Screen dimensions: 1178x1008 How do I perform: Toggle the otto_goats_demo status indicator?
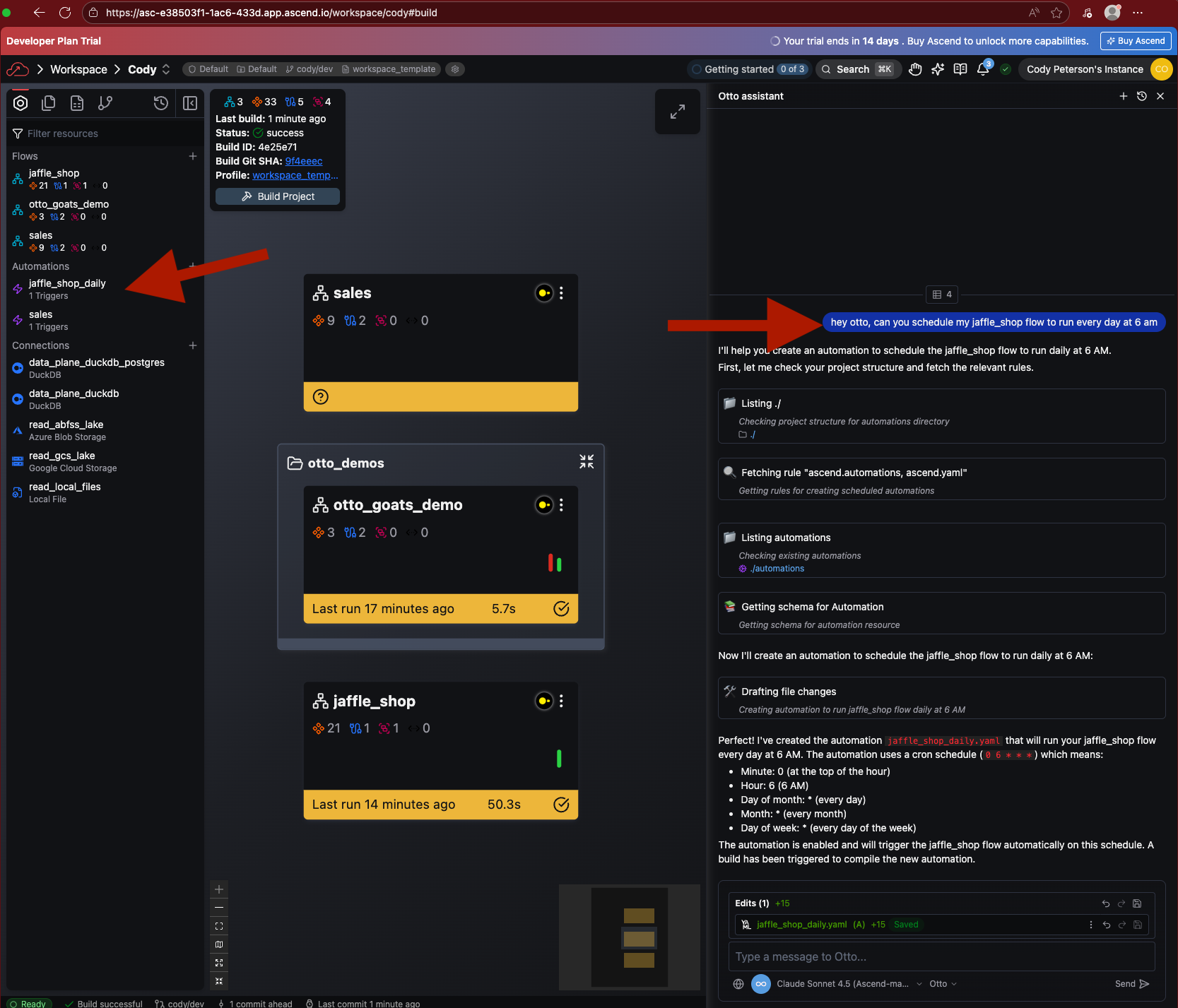[x=544, y=505]
